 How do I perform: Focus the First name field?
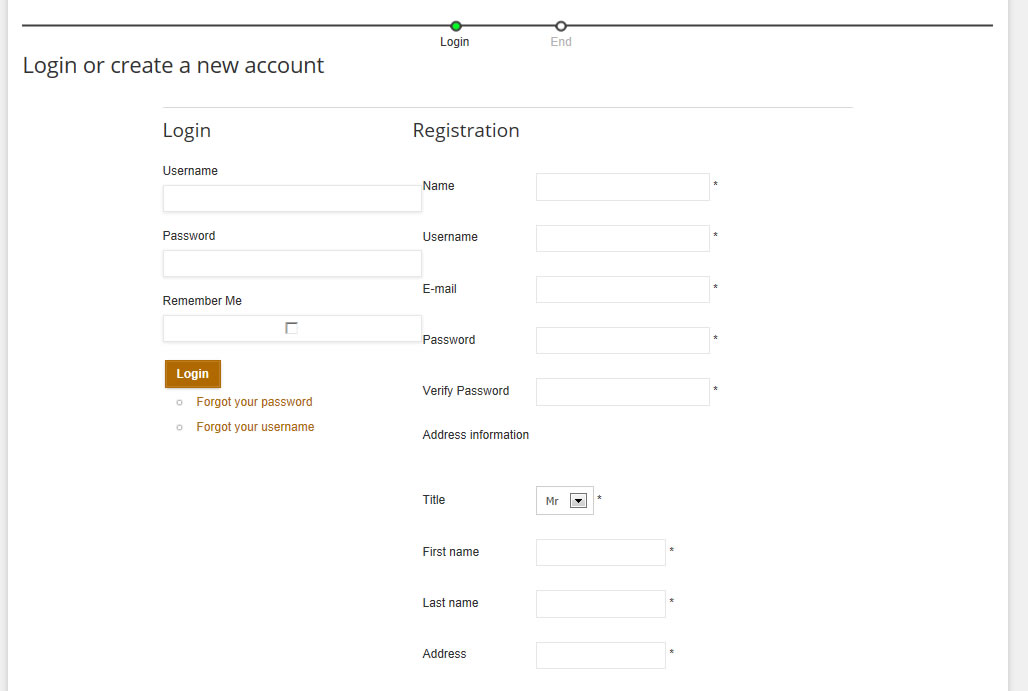click(x=600, y=552)
